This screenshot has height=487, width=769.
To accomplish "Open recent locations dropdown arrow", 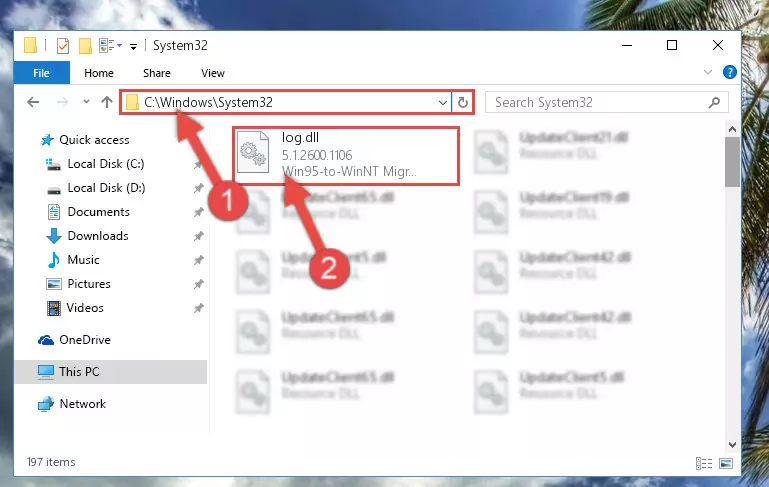I will coord(86,102).
